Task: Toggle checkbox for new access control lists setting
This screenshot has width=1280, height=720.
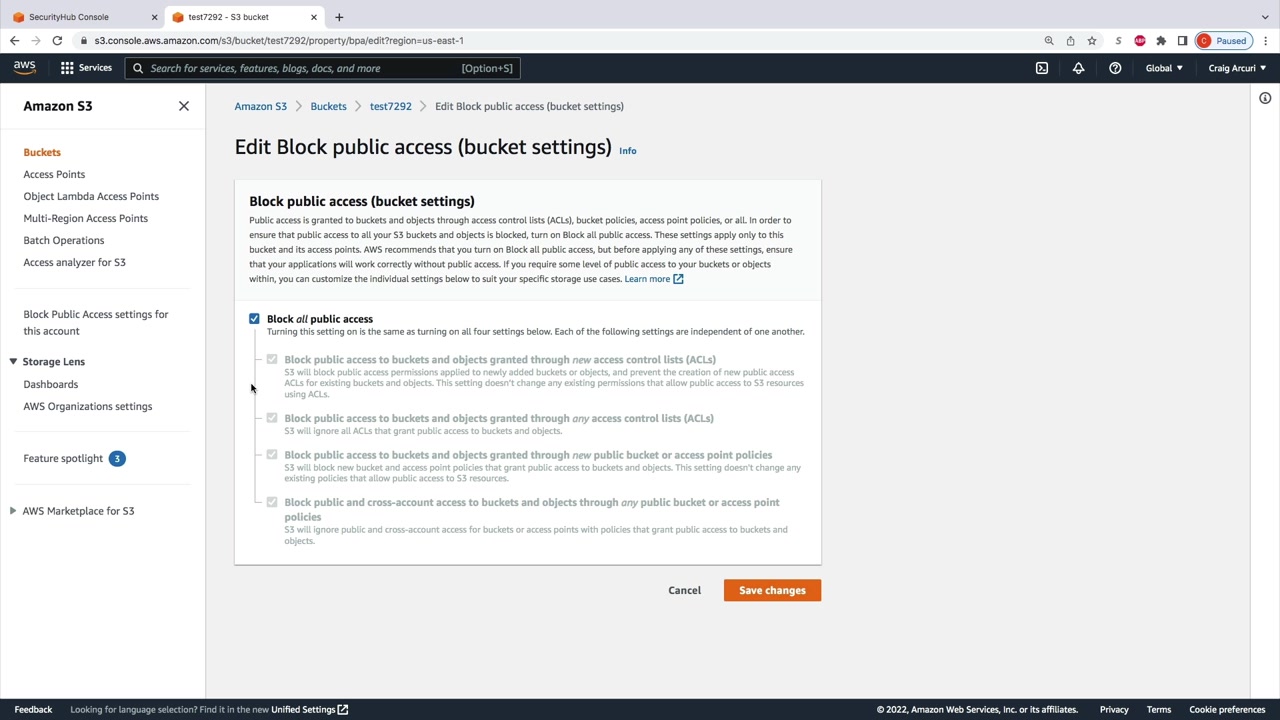Action: click(272, 359)
